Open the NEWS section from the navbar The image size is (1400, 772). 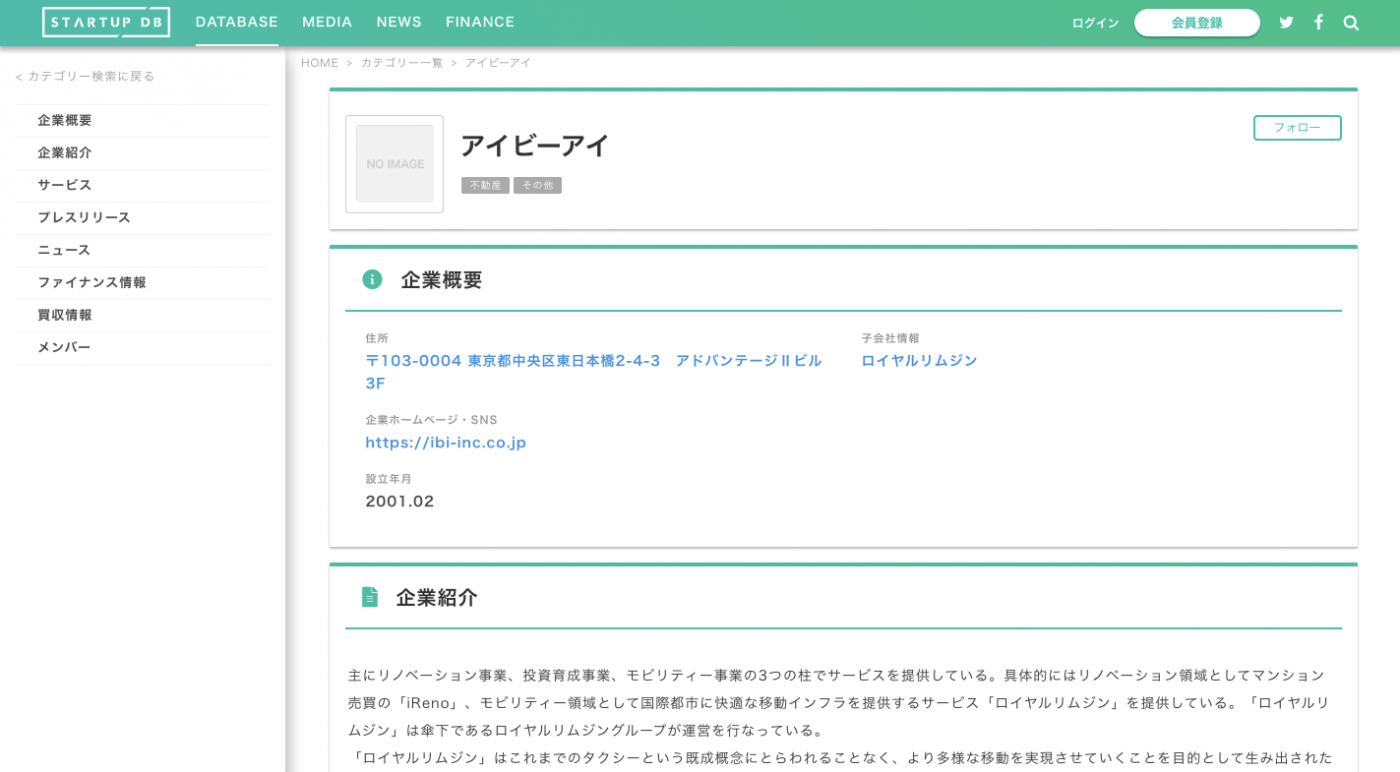[398, 21]
